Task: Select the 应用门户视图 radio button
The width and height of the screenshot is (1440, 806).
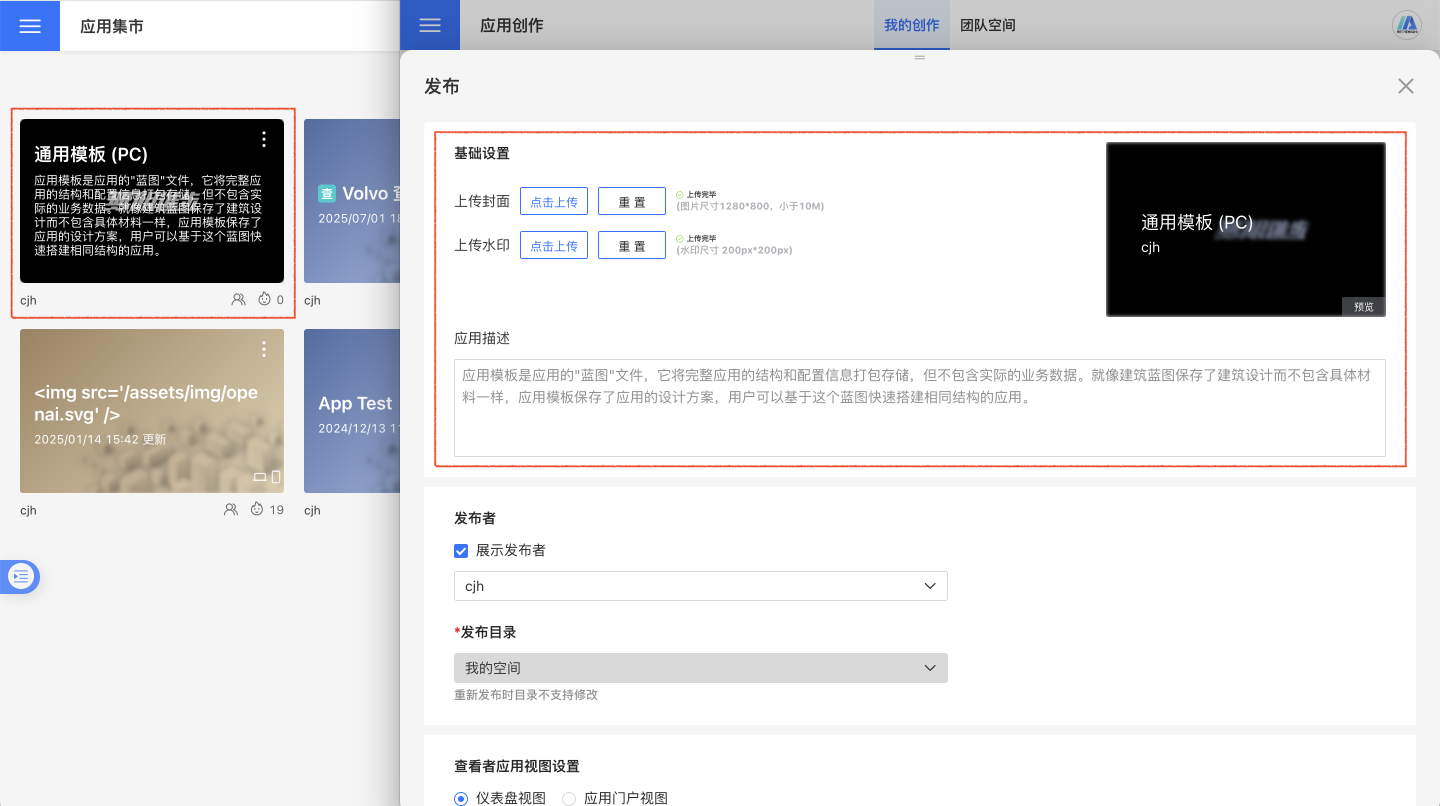Action: click(569, 798)
